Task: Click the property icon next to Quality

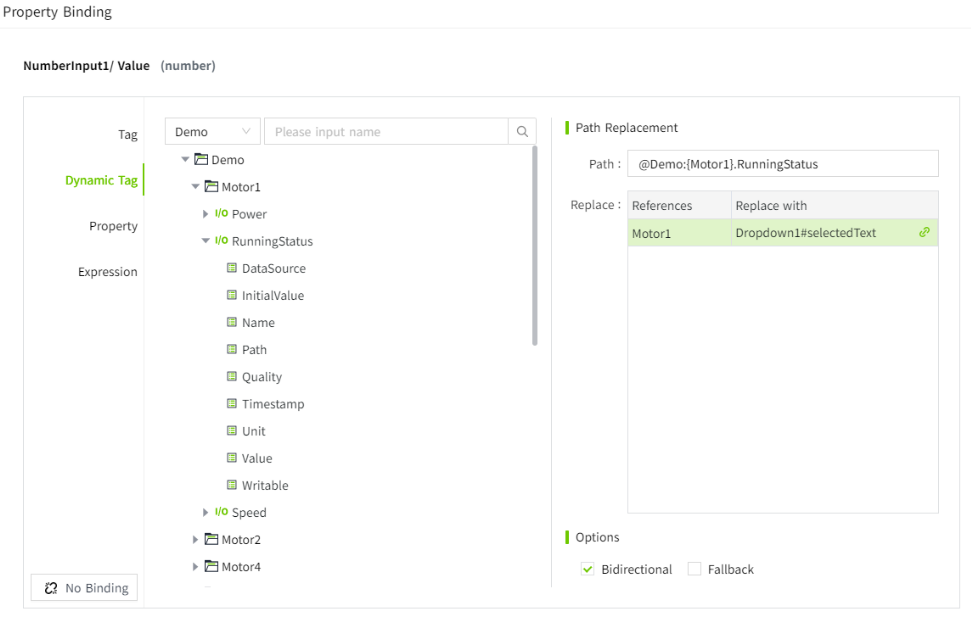Action: 232,377
